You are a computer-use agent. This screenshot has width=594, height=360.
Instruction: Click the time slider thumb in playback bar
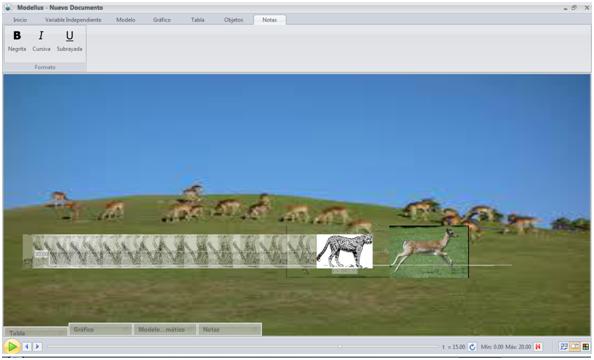[x=340, y=346]
